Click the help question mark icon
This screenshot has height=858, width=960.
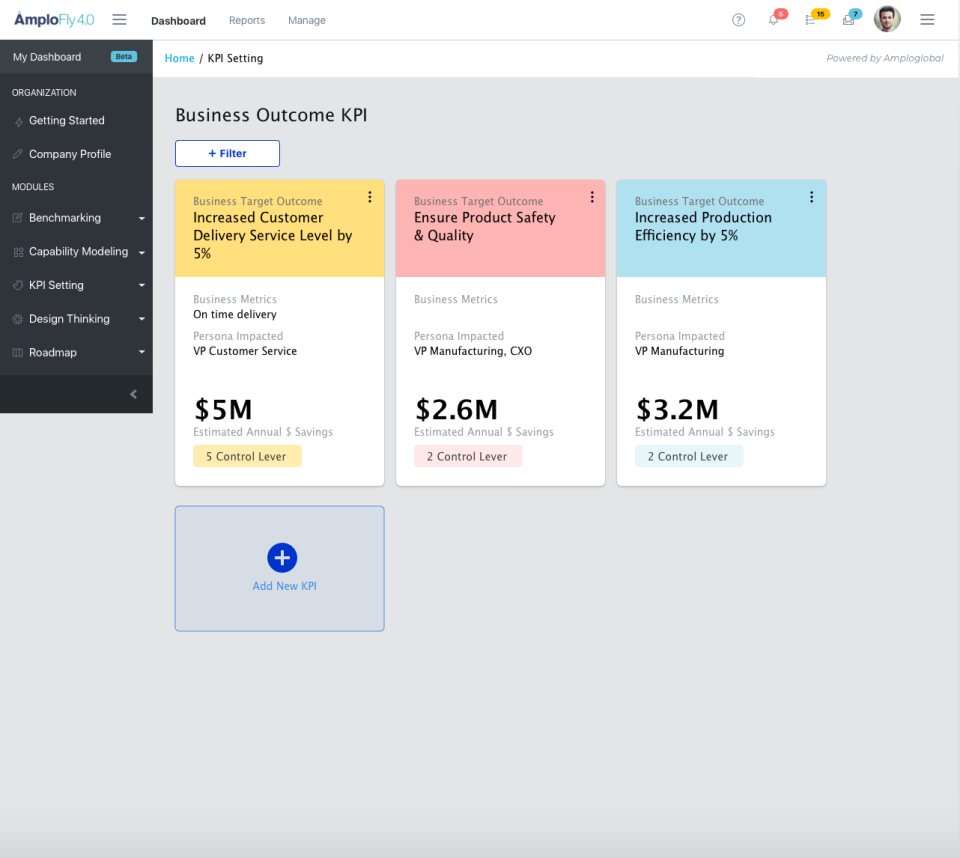[x=738, y=20]
